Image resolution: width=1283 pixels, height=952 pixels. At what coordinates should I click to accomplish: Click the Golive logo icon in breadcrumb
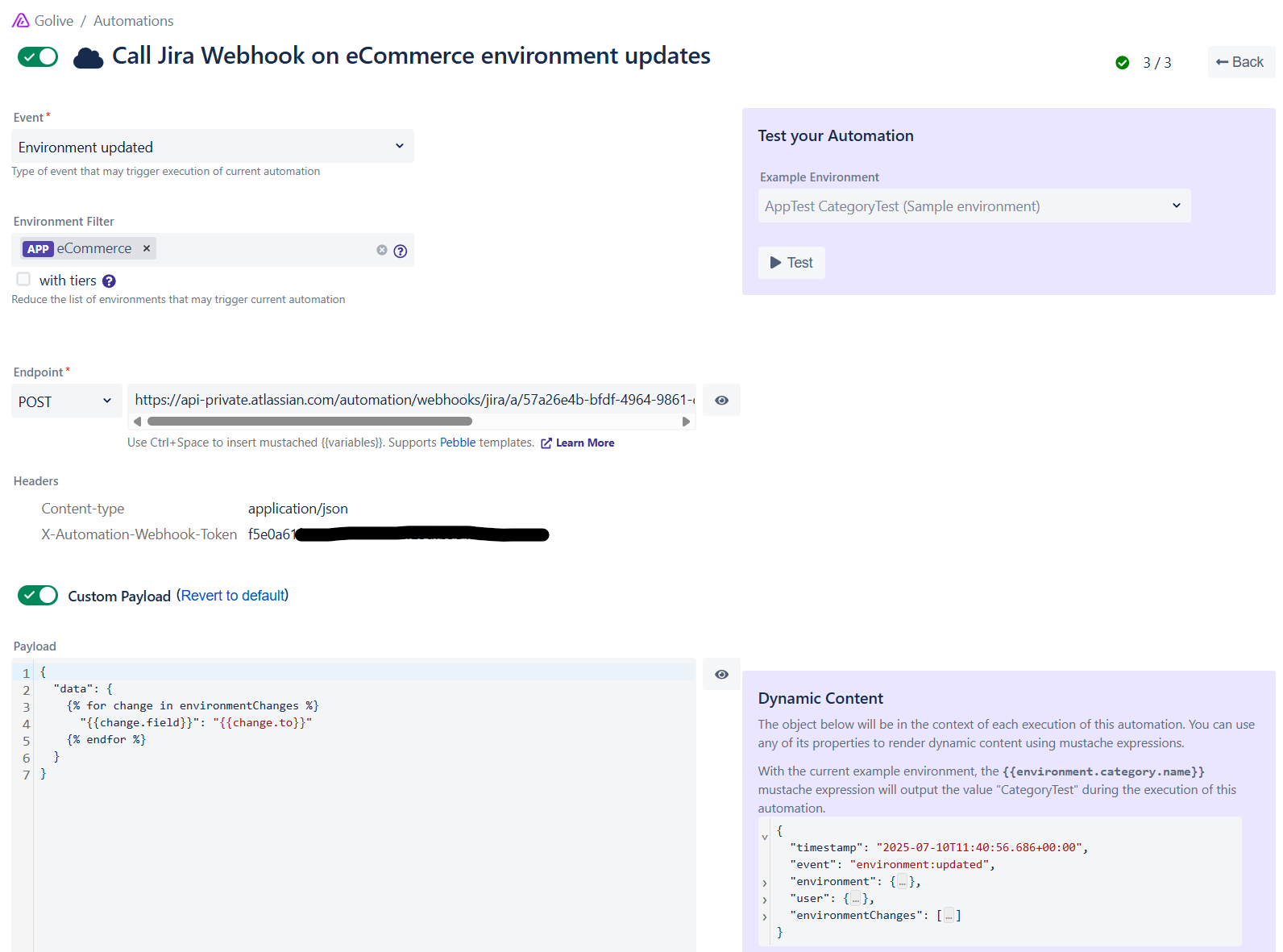(x=21, y=20)
